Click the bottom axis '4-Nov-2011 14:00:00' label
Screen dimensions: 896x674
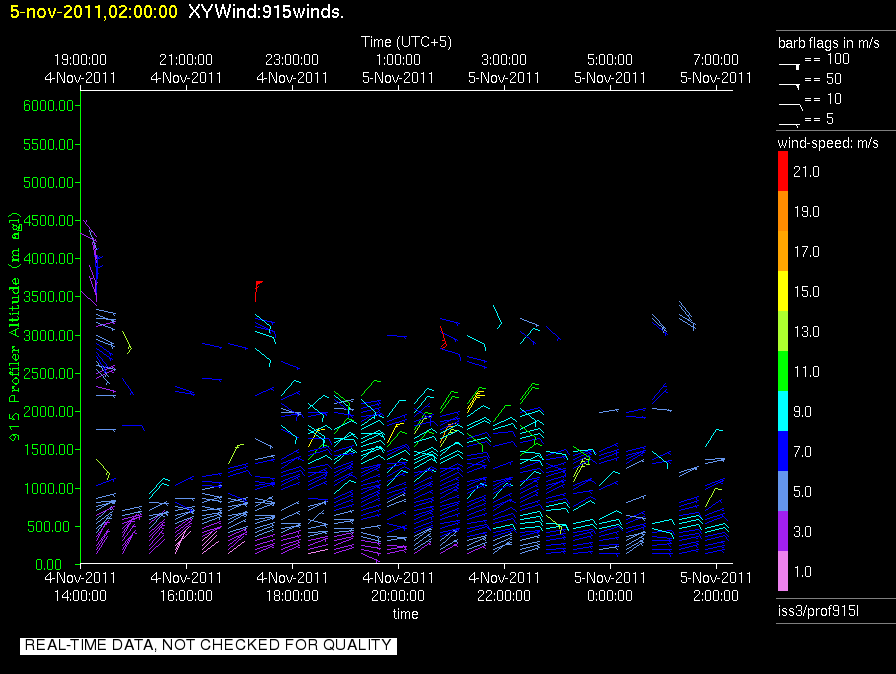(80, 587)
